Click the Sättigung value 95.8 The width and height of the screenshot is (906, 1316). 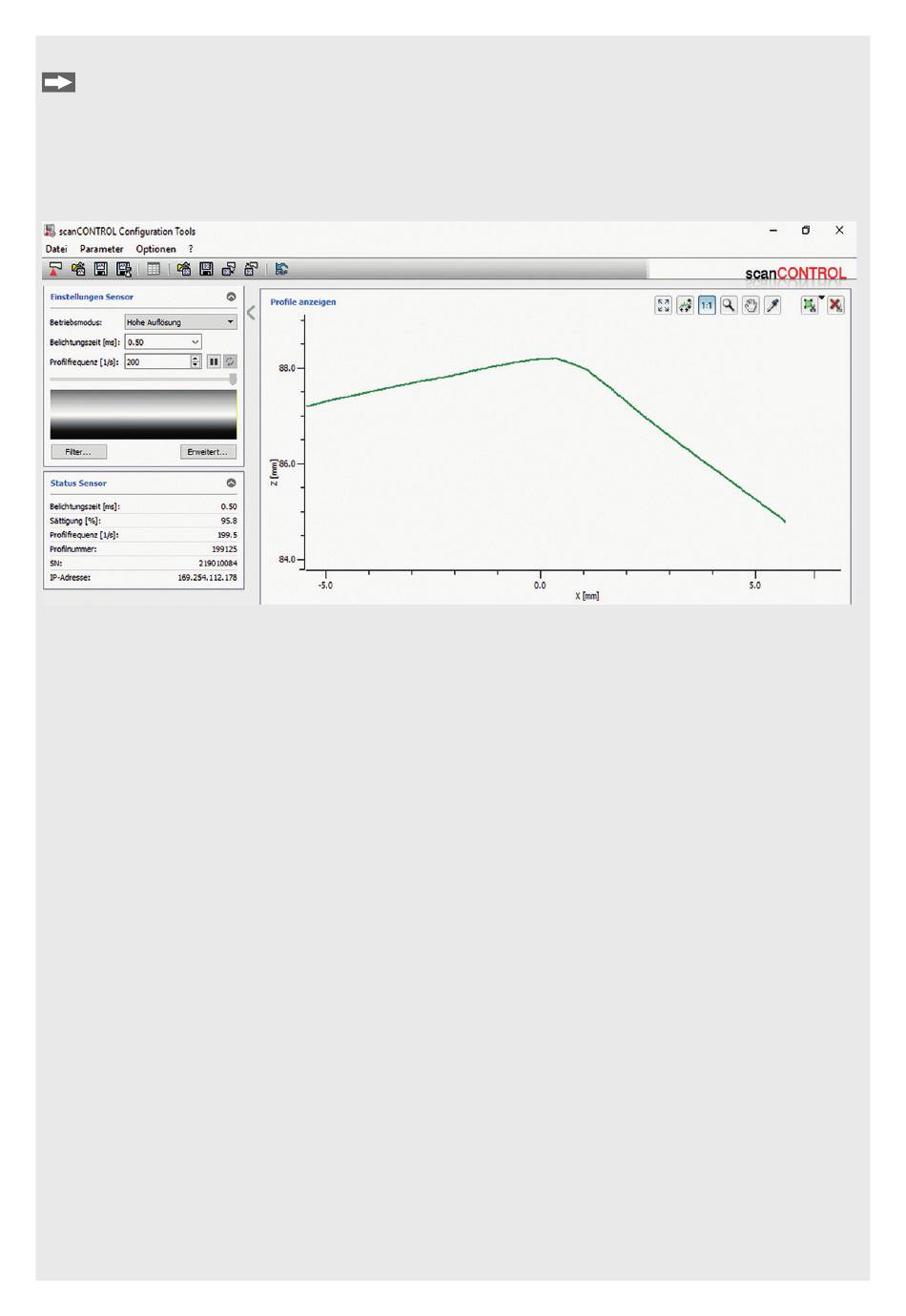point(229,521)
